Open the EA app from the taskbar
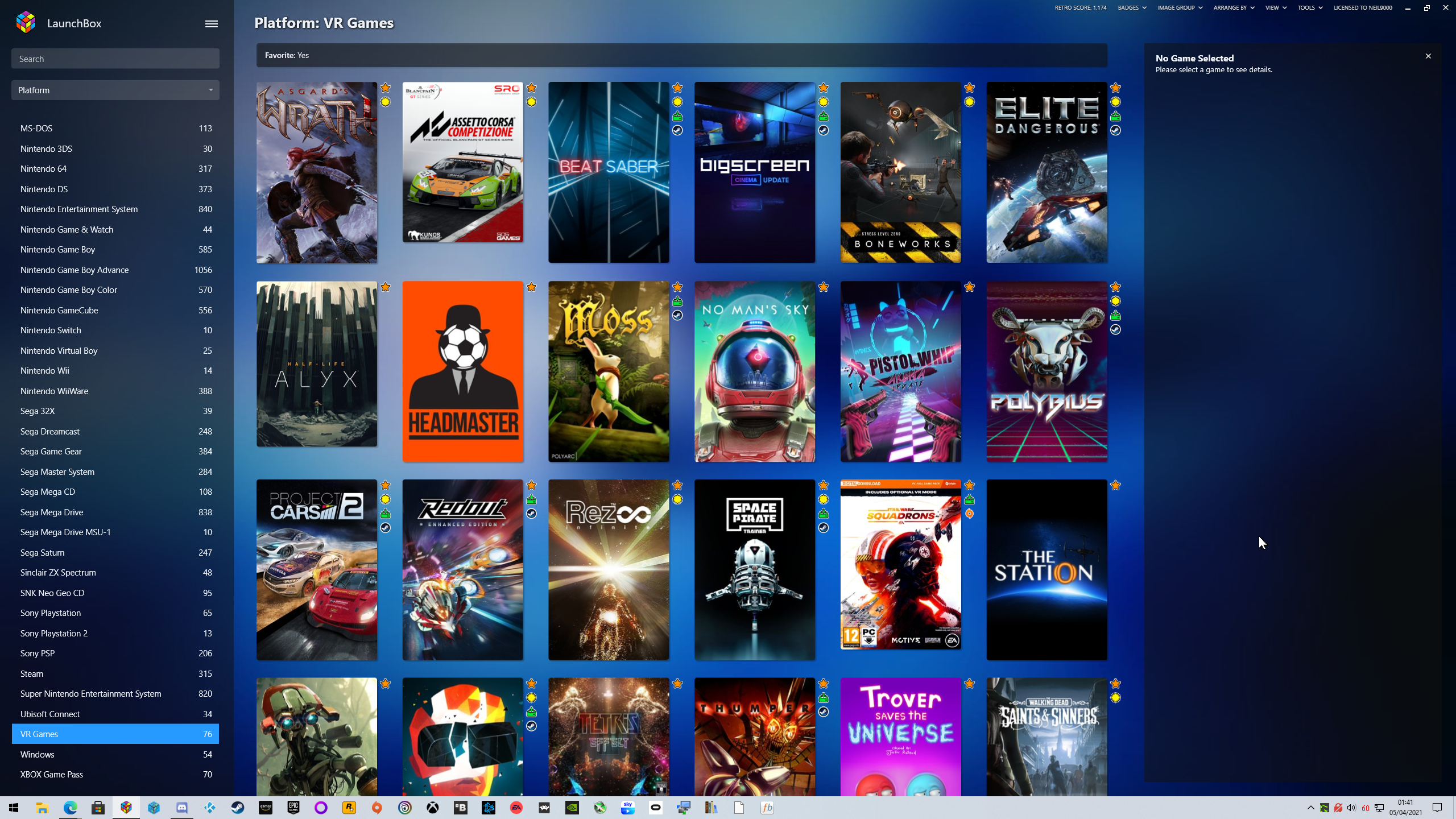 pos(516,808)
